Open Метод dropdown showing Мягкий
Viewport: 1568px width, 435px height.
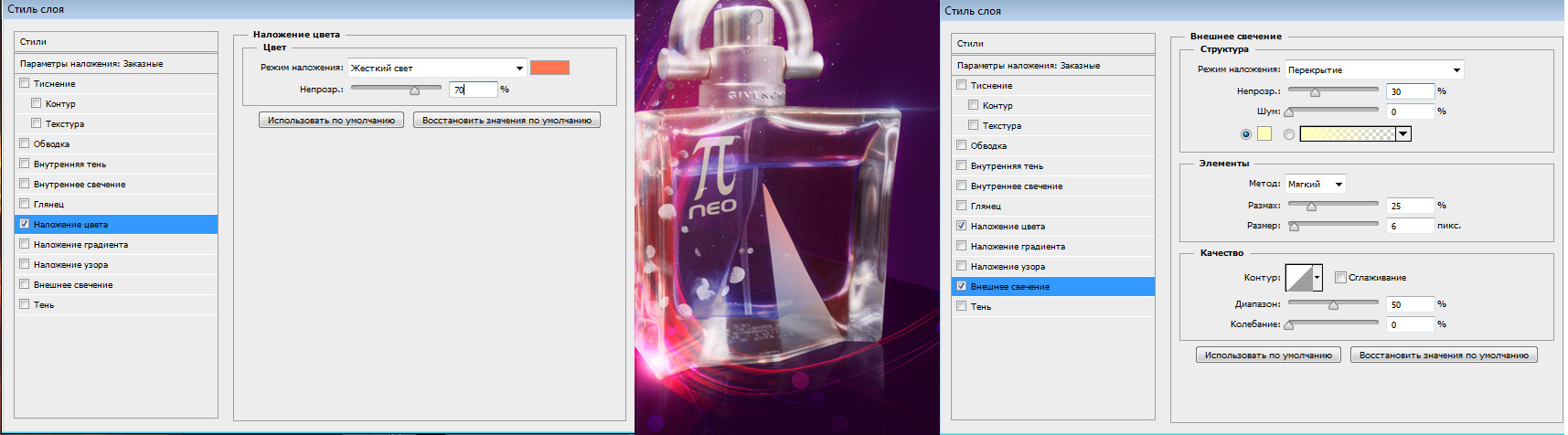click(1315, 184)
